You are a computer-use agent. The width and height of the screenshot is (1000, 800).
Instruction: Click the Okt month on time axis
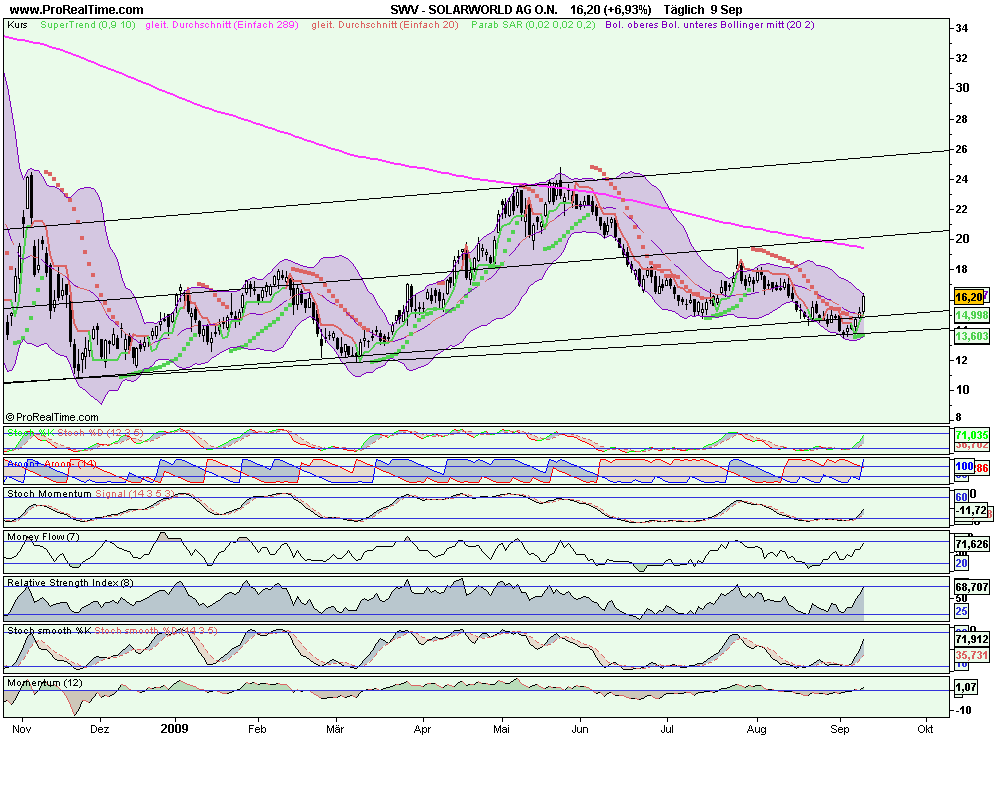coord(925,729)
